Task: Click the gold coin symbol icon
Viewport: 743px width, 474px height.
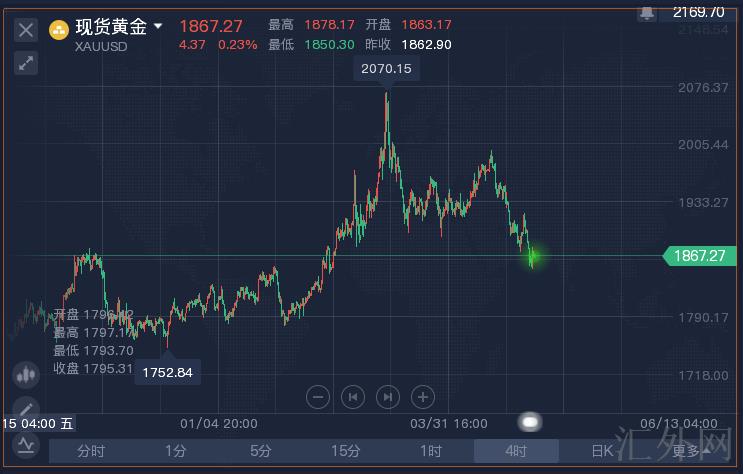Action: tap(59, 29)
